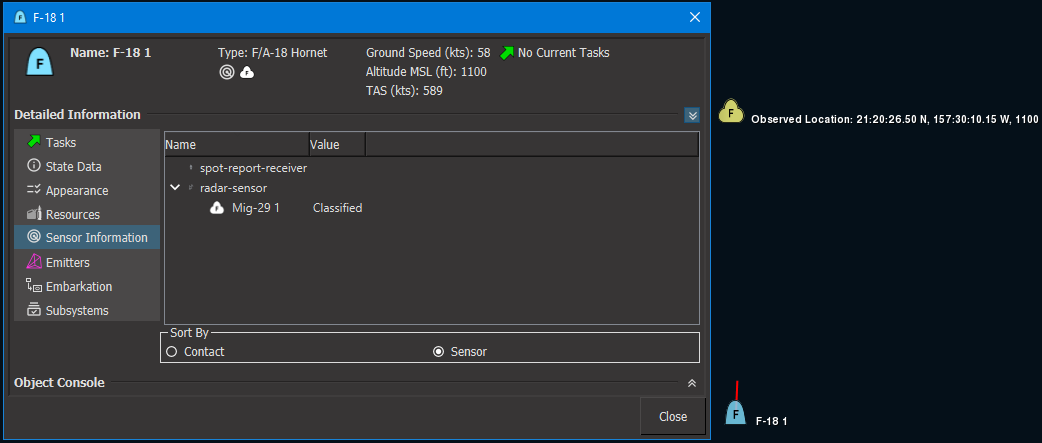This screenshot has width=1042, height=443.
Task: Click the window title bar app icon
Action: pyautogui.click(x=20, y=17)
